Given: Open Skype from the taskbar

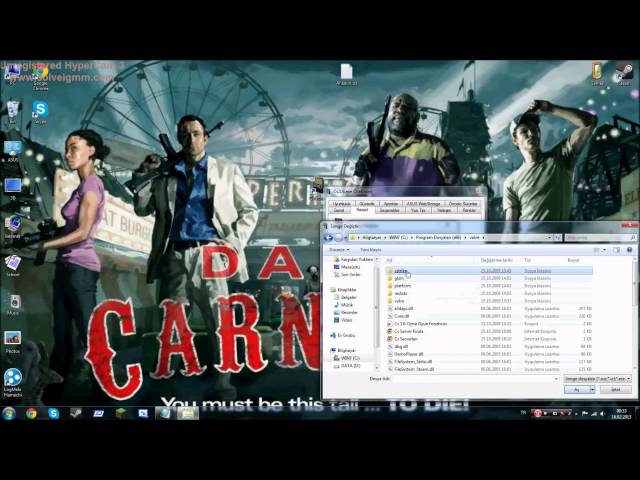Looking at the screenshot, I should (53, 413).
